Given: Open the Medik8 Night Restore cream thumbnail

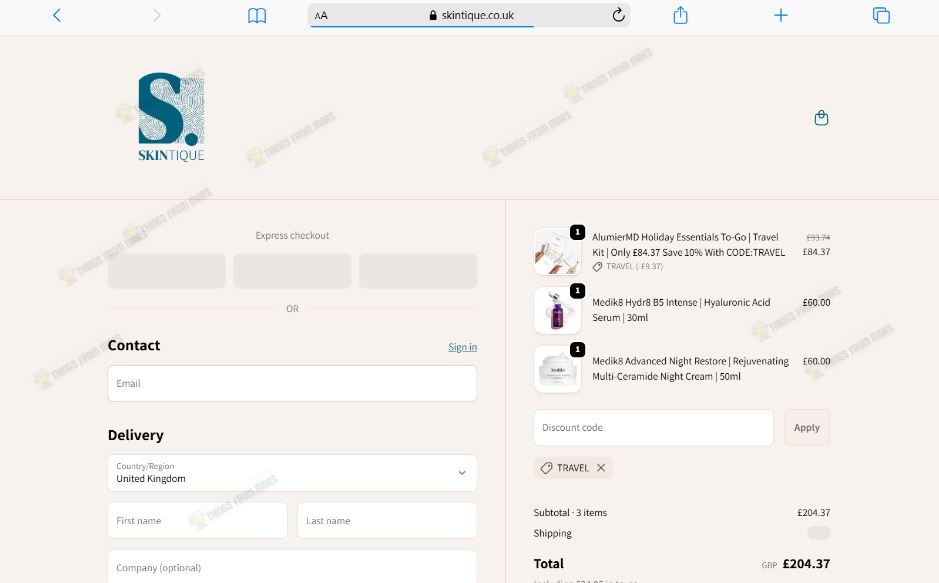Looking at the screenshot, I should pyautogui.click(x=557, y=369).
